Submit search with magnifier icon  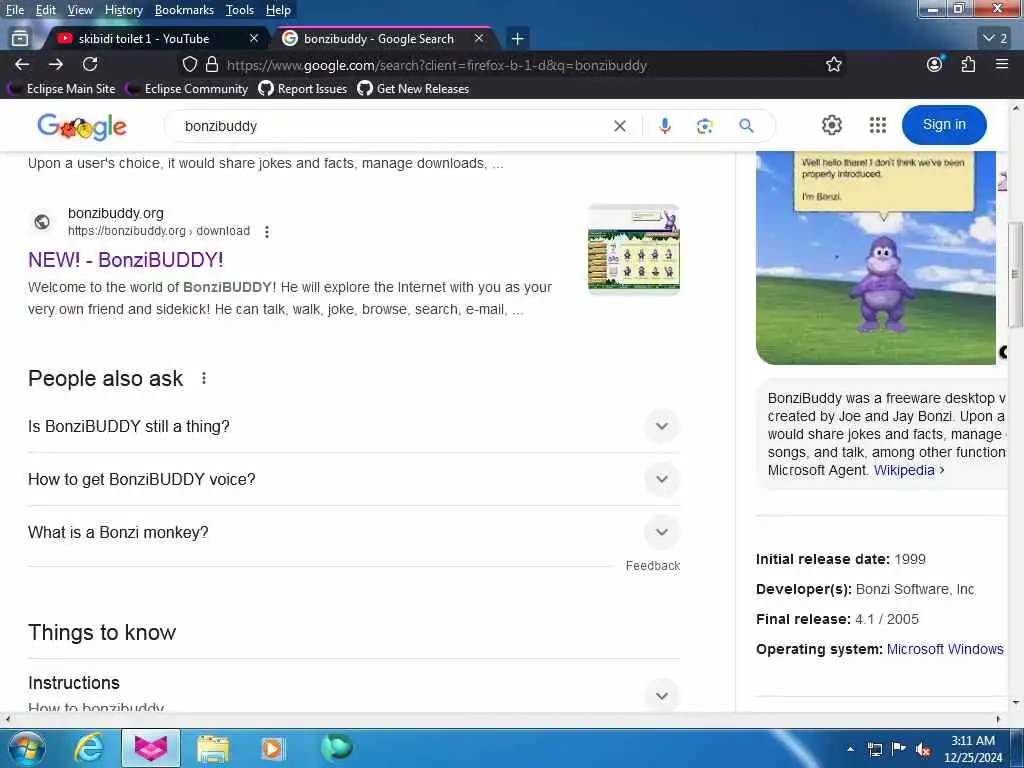(746, 125)
